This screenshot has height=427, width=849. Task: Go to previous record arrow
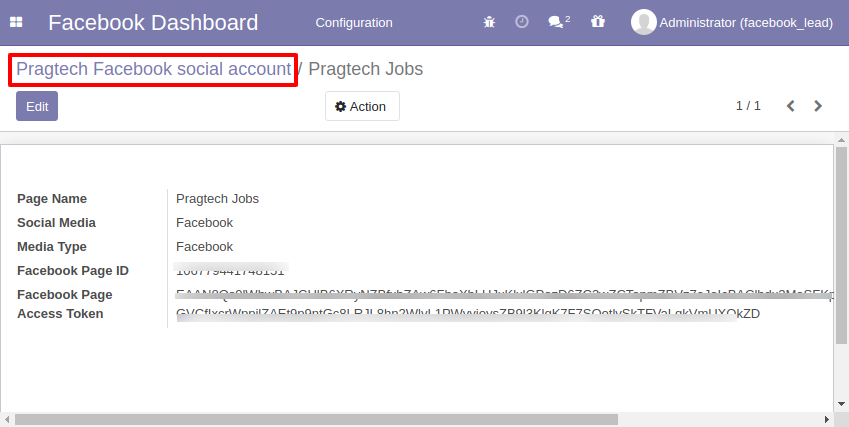791,106
